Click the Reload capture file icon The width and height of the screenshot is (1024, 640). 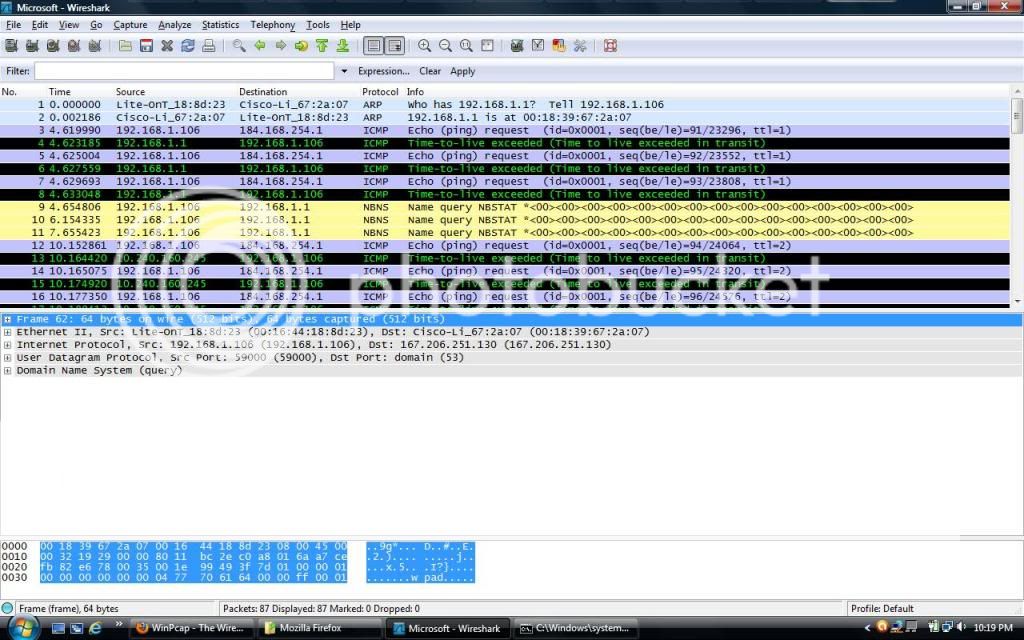coord(187,46)
